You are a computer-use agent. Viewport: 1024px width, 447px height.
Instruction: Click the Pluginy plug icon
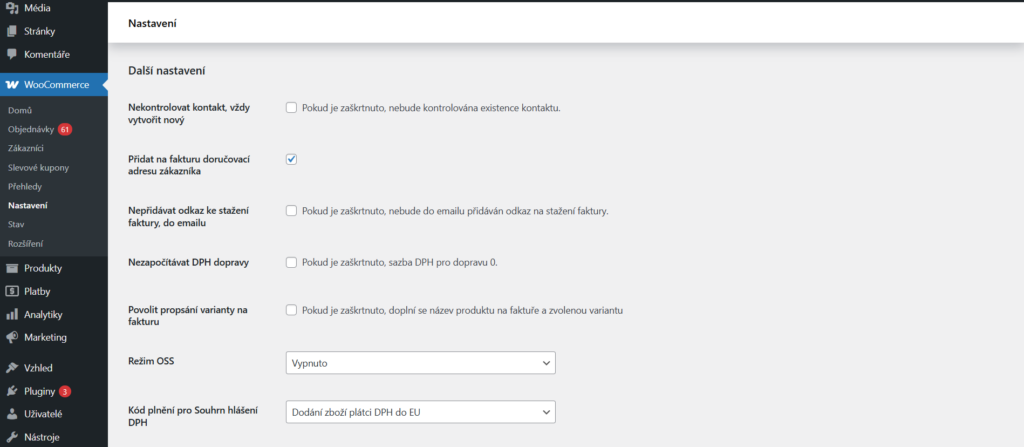pos(12,391)
